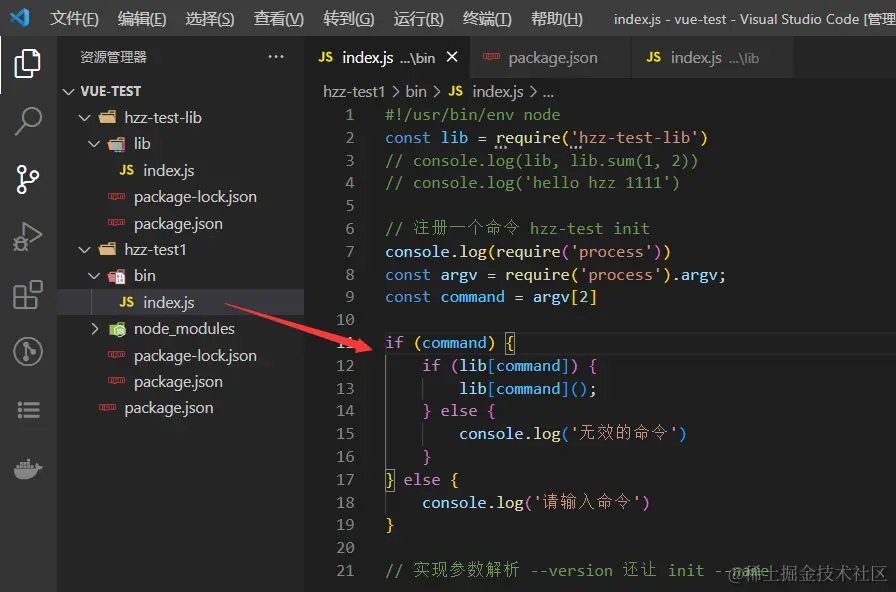Image resolution: width=896 pixels, height=592 pixels.
Task: Click hzz-test1 in the breadcrumb
Action: coord(354,91)
